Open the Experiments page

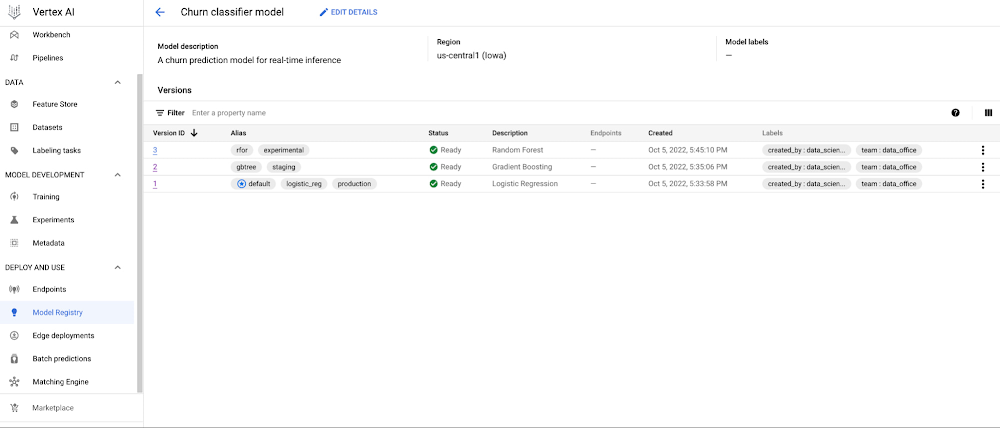point(53,220)
